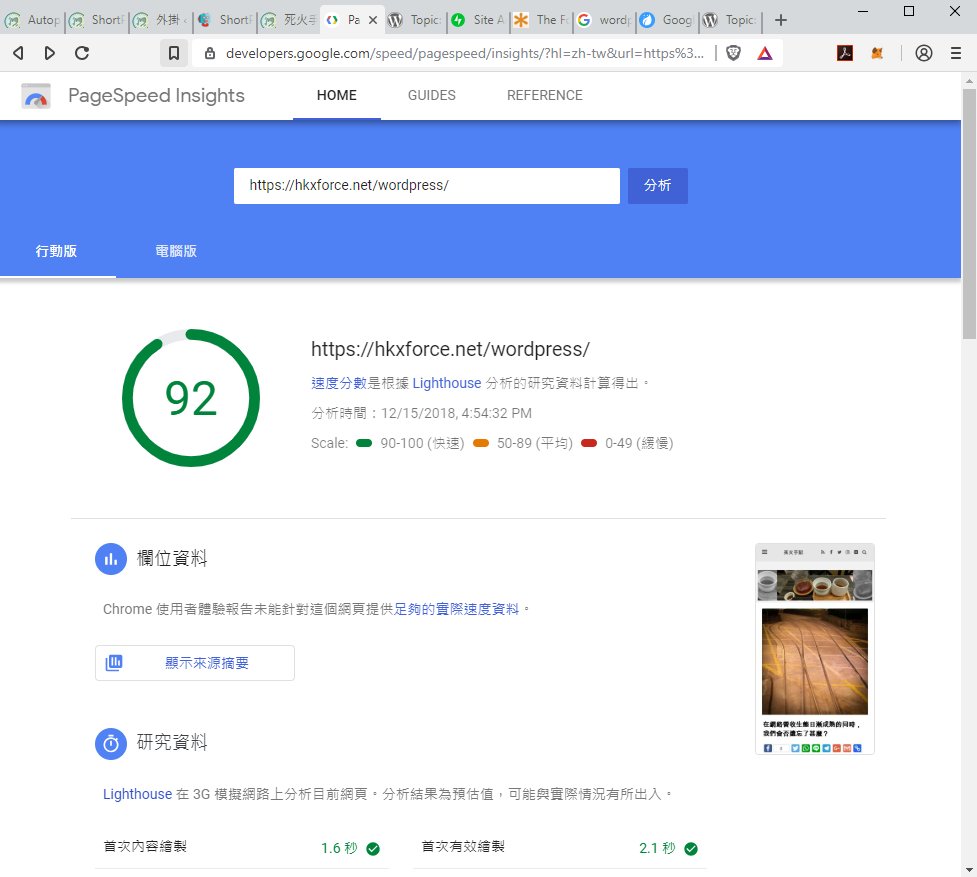
Task: Click the vertical page scrollbar thumb
Action: tap(969, 214)
